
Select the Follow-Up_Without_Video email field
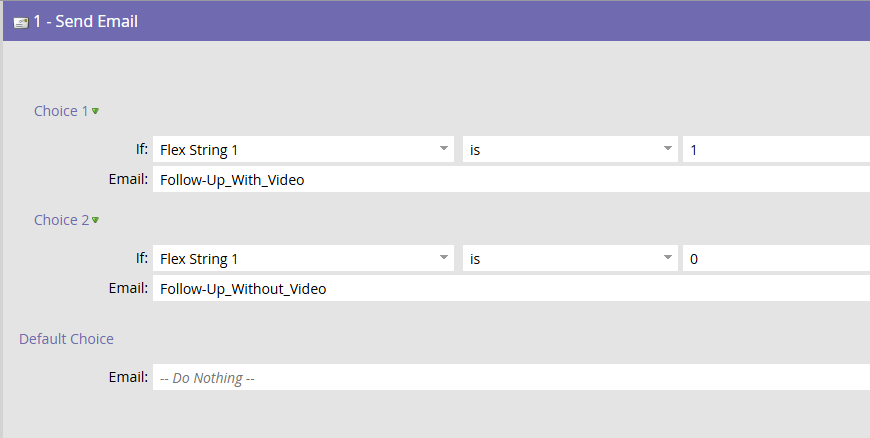coord(510,289)
